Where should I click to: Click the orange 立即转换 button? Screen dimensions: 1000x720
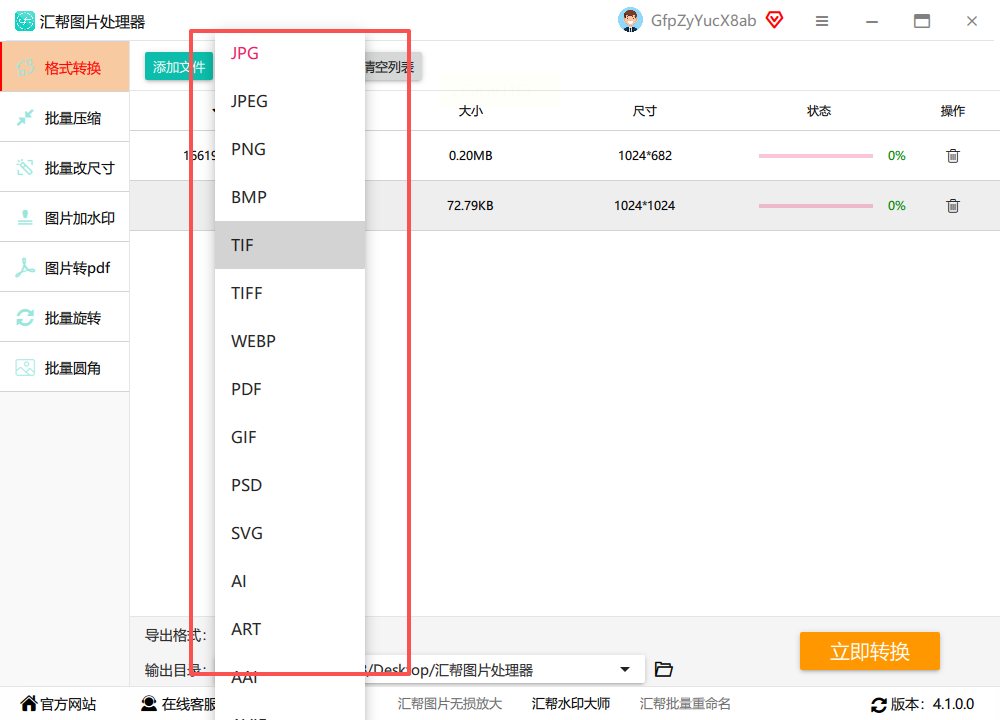click(x=869, y=651)
